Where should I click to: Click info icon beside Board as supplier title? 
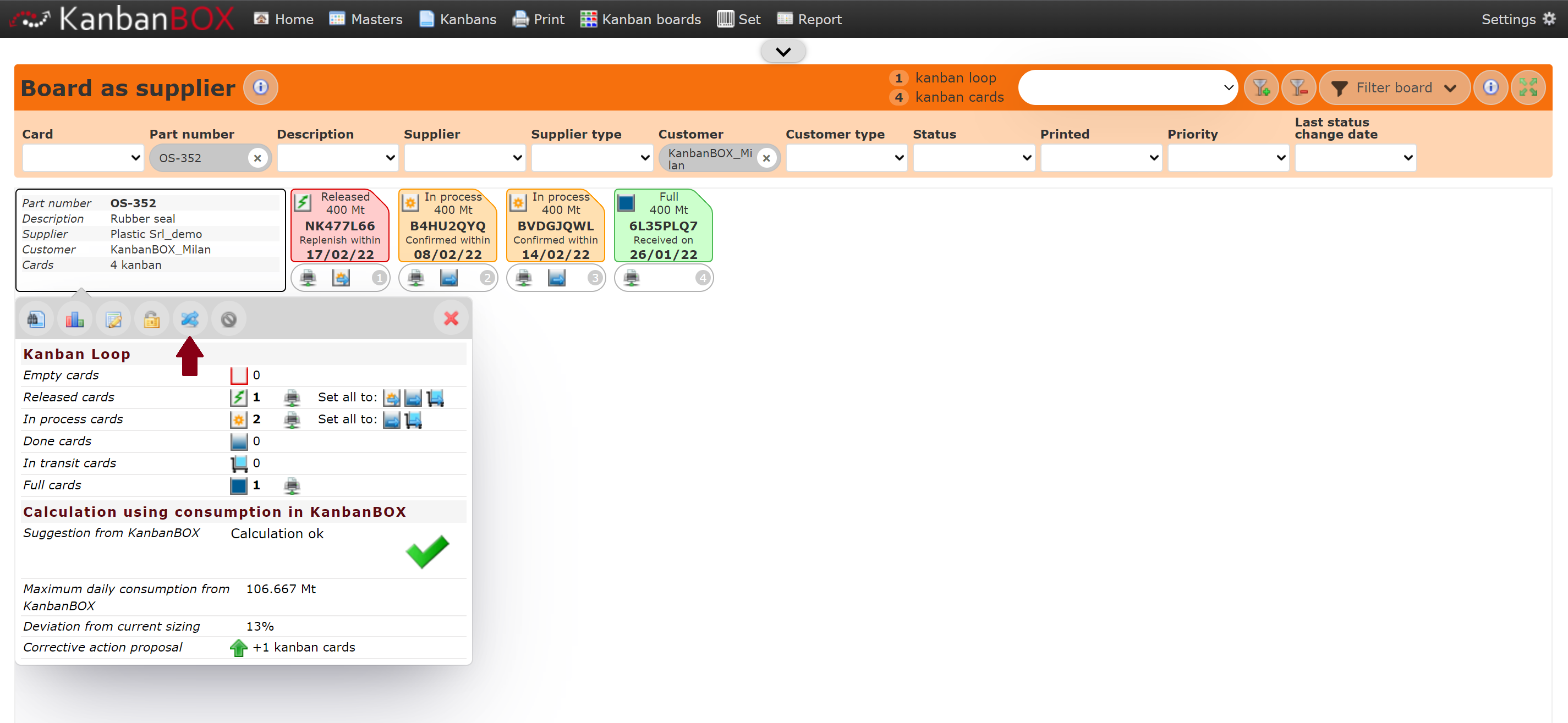(x=261, y=87)
